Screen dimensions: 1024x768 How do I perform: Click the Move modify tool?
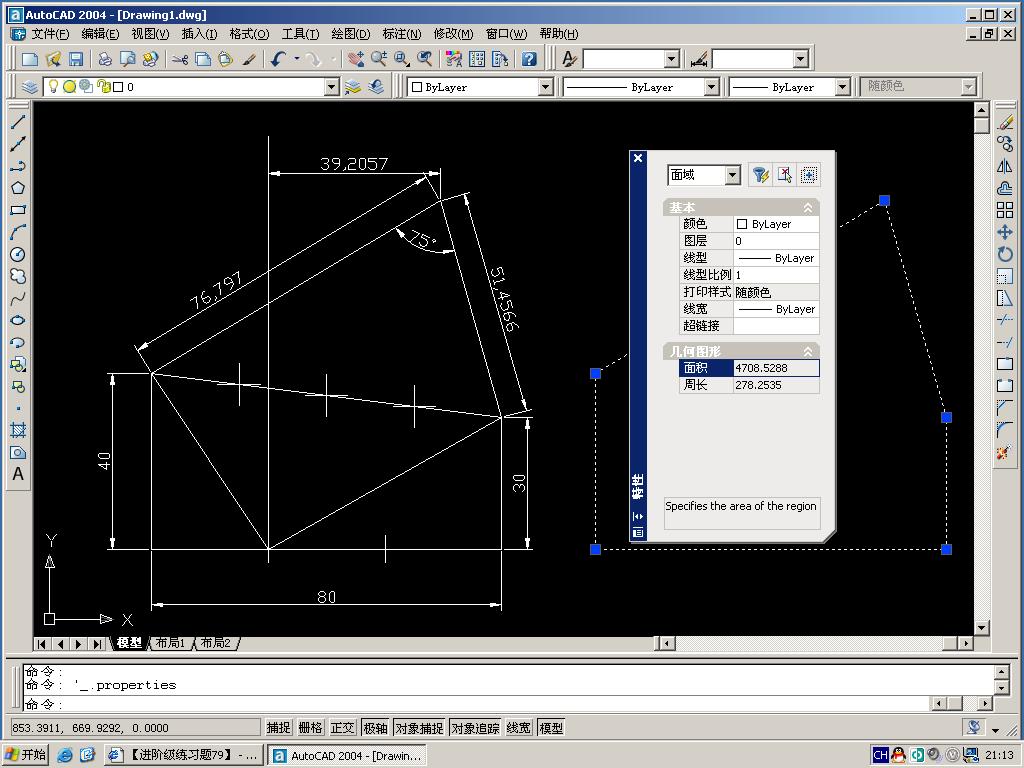pos(1005,232)
